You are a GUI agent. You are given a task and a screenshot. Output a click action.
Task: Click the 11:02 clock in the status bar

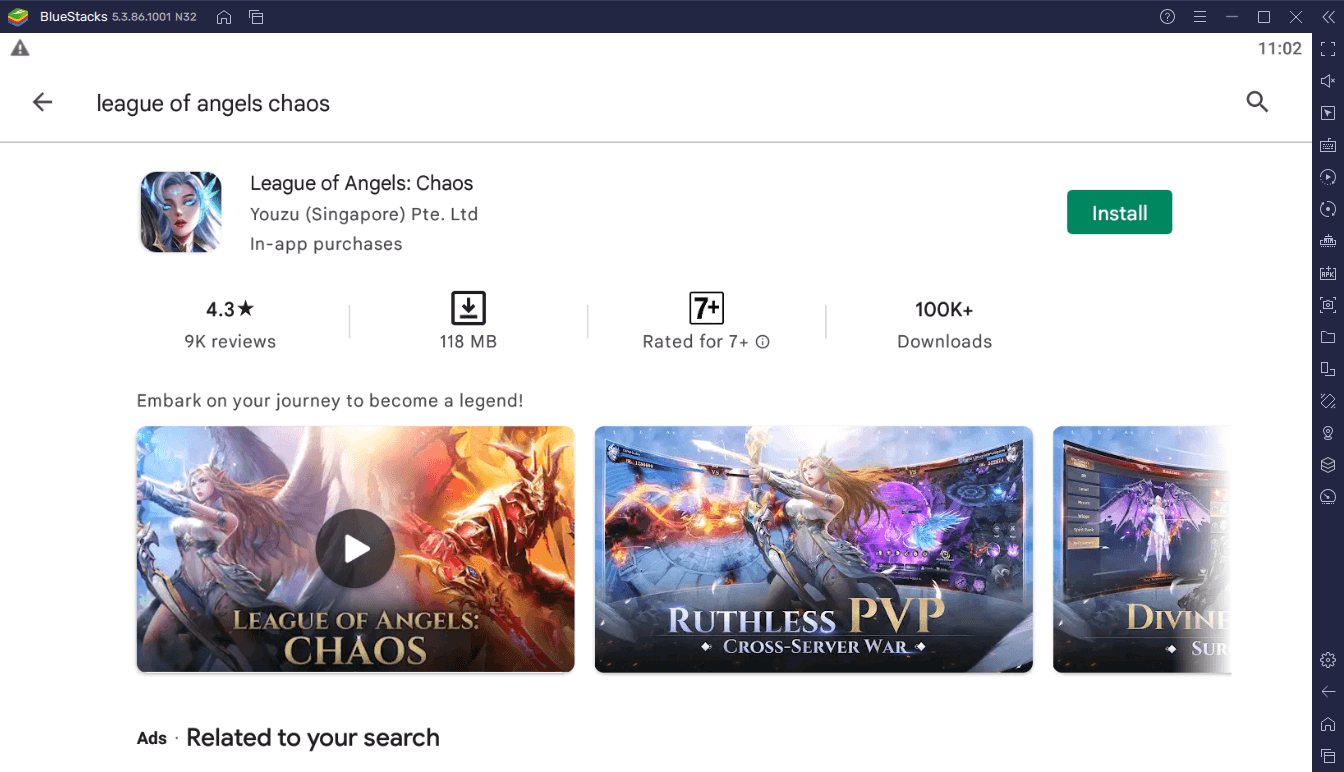1279,49
